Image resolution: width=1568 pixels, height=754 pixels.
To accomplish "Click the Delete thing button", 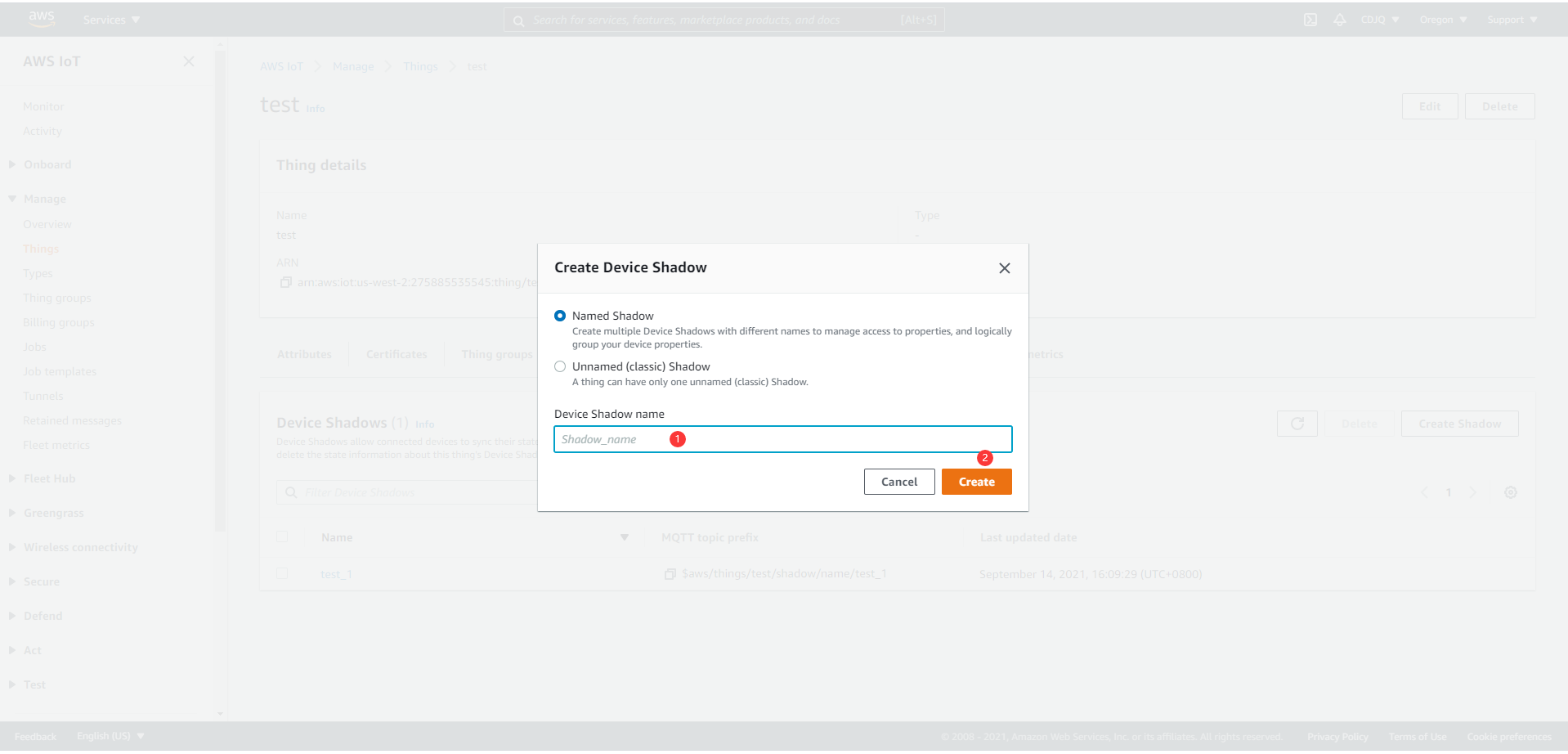I will pyautogui.click(x=1499, y=106).
